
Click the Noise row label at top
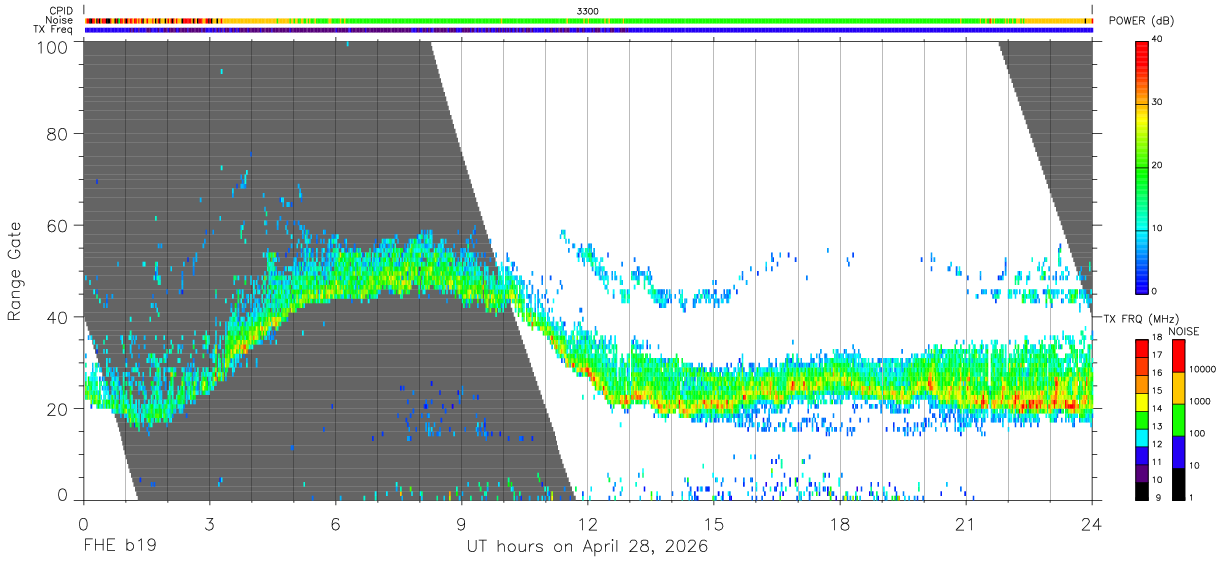[61, 20]
